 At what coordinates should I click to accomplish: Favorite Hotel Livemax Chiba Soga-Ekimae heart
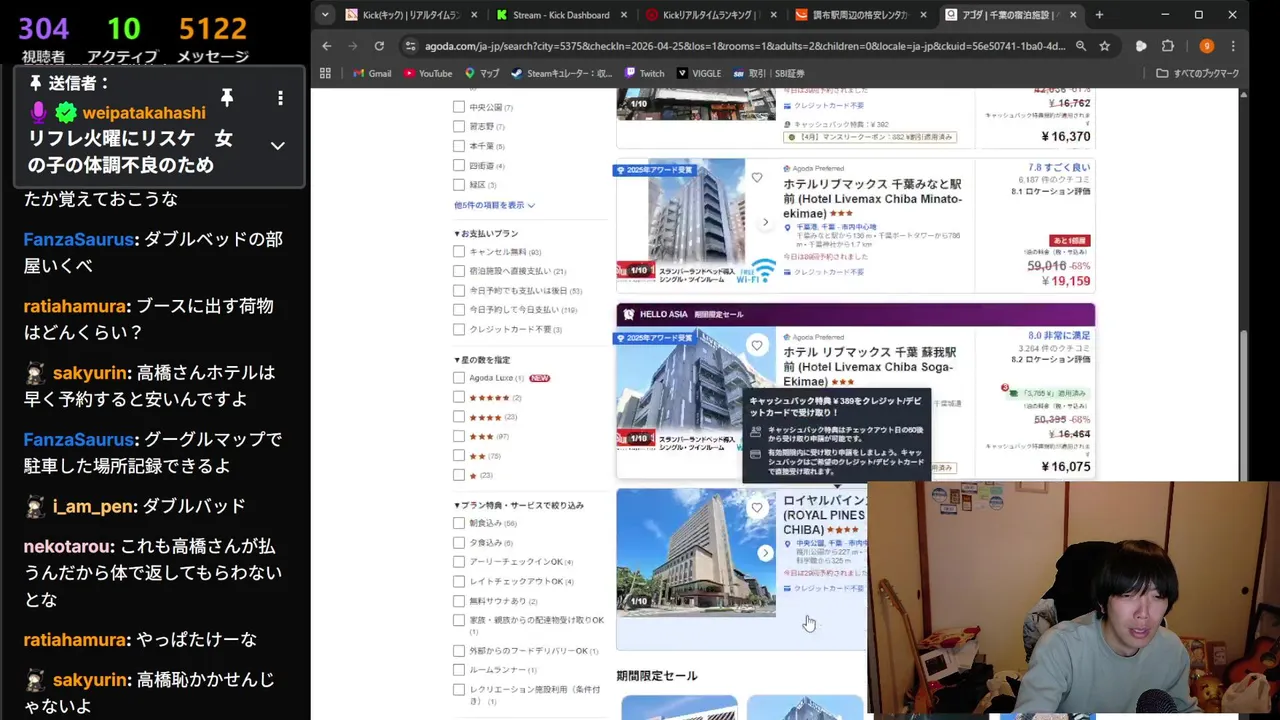pos(757,346)
